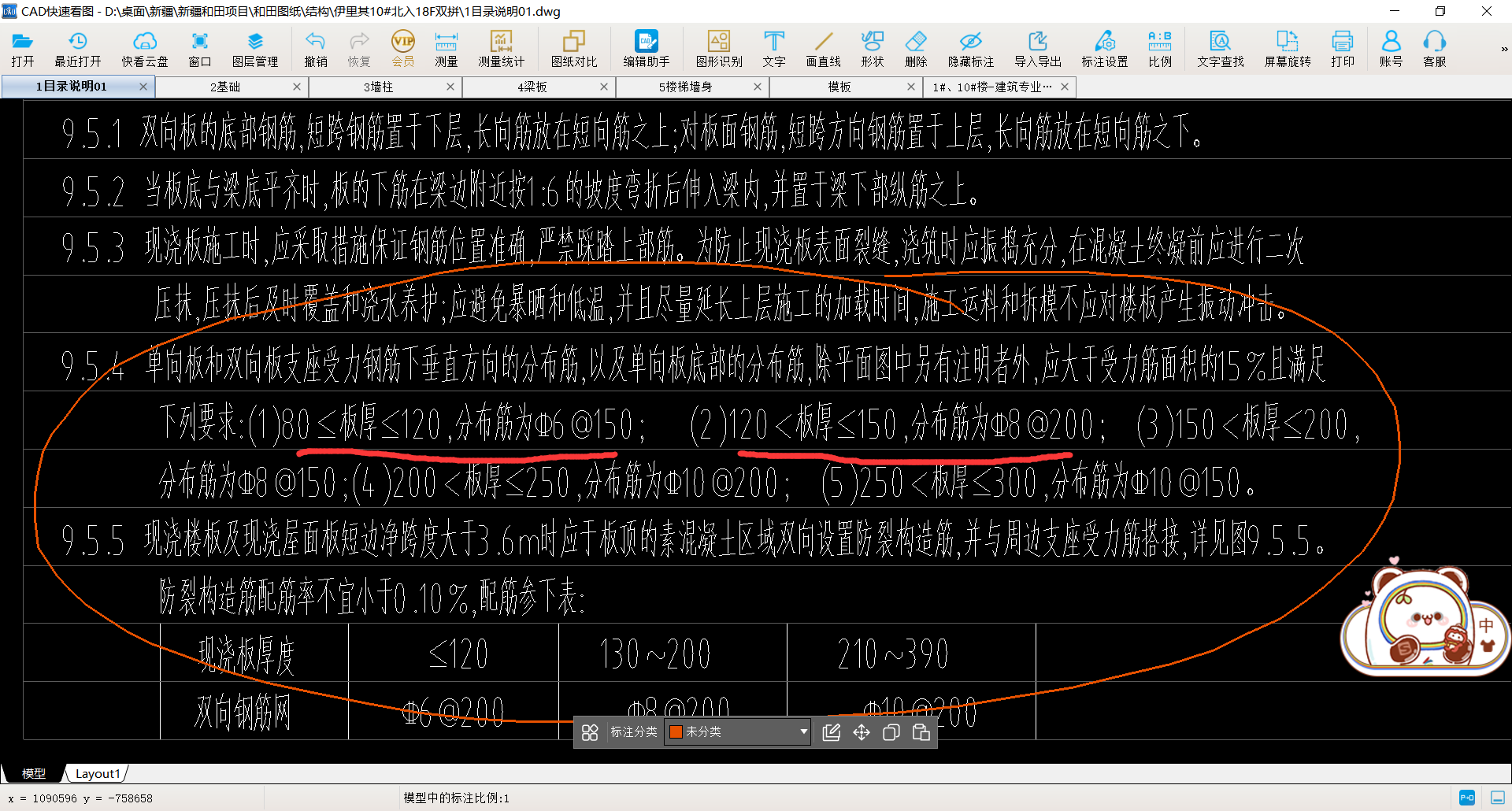Switch to the 3墙柱 tab
Viewport: 1512px width, 811px height.
tap(379, 87)
